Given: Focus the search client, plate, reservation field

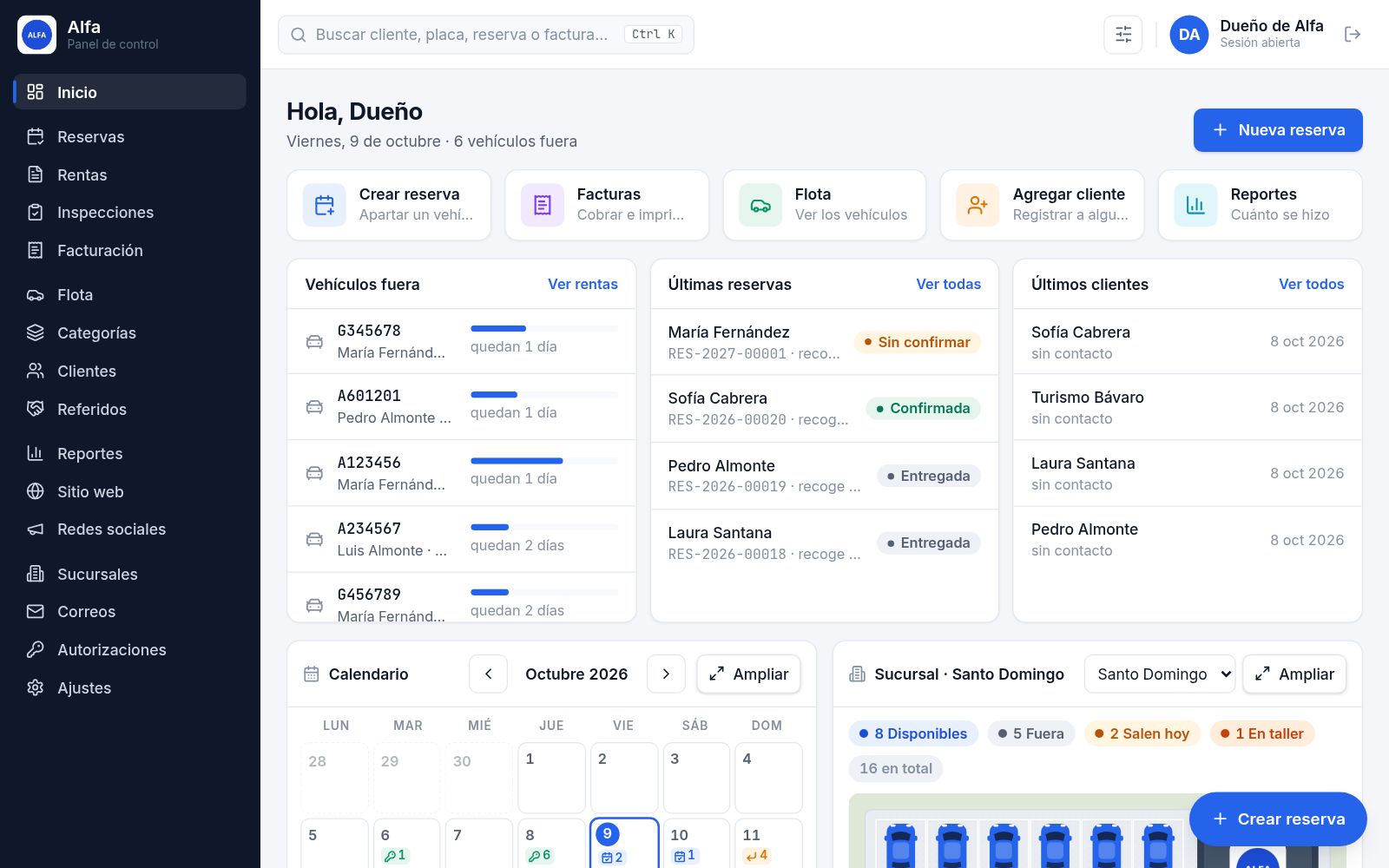Looking at the screenshot, I should (486, 35).
